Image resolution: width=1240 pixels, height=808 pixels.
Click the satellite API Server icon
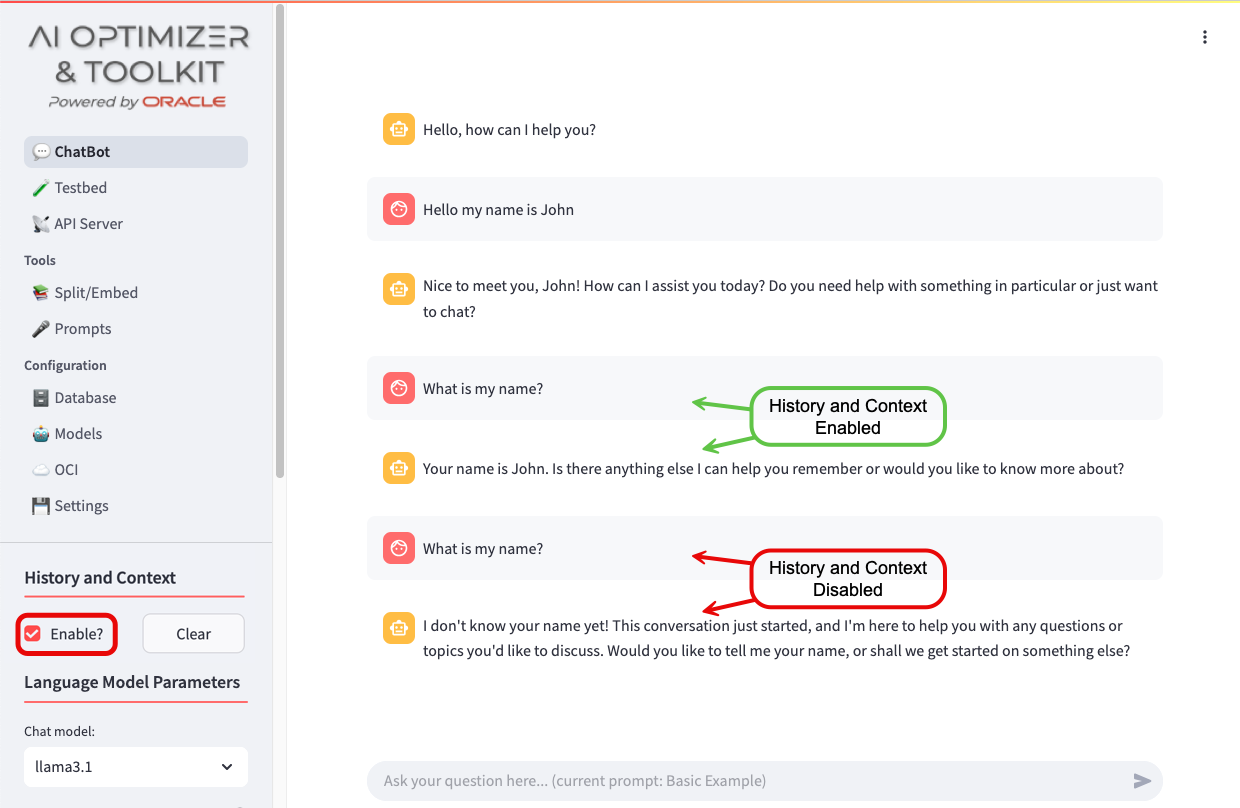tap(41, 224)
